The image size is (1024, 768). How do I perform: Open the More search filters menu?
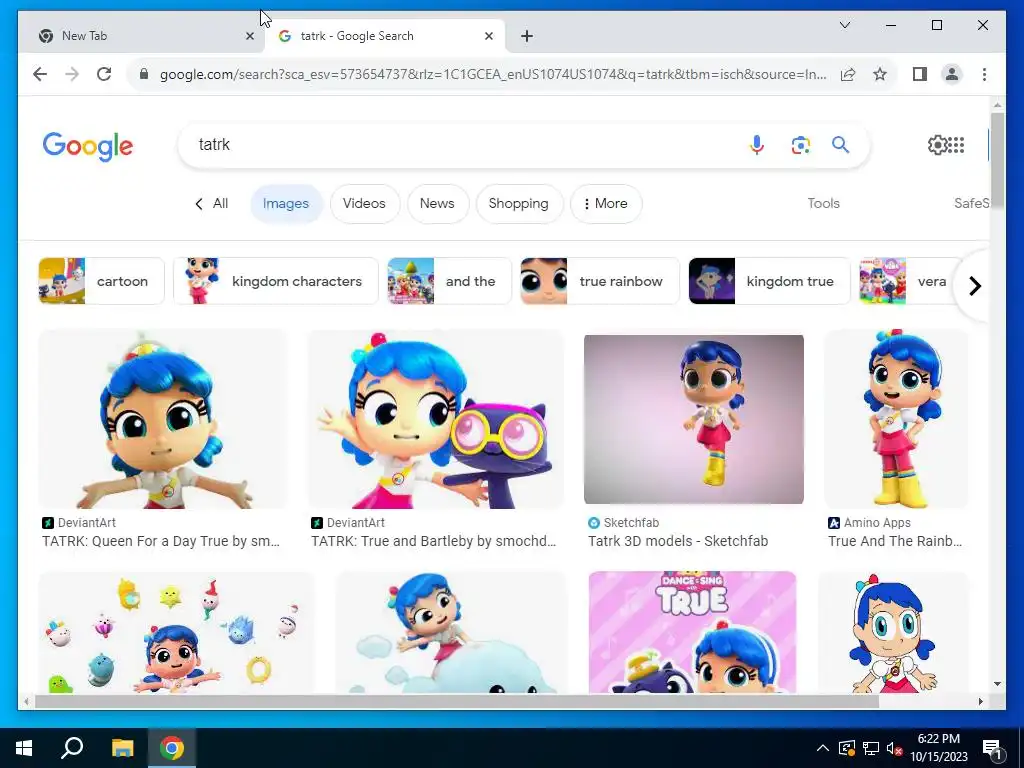coord(606,203)
